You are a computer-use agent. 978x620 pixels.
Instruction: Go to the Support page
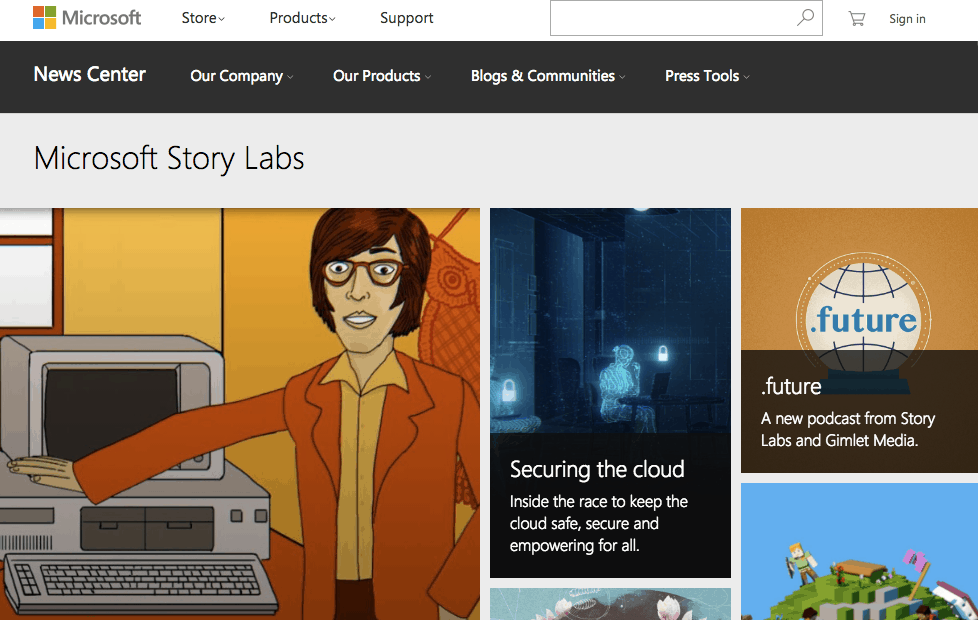tap(407, 18)
